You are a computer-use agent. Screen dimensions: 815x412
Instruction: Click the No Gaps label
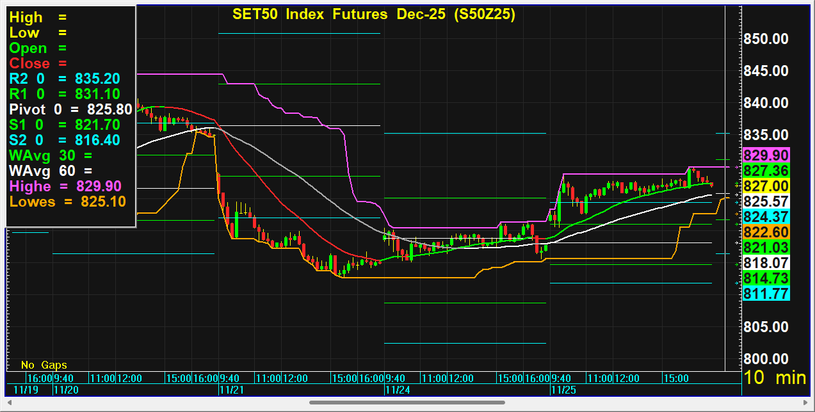pyautogui.click(x=41, y=364)
